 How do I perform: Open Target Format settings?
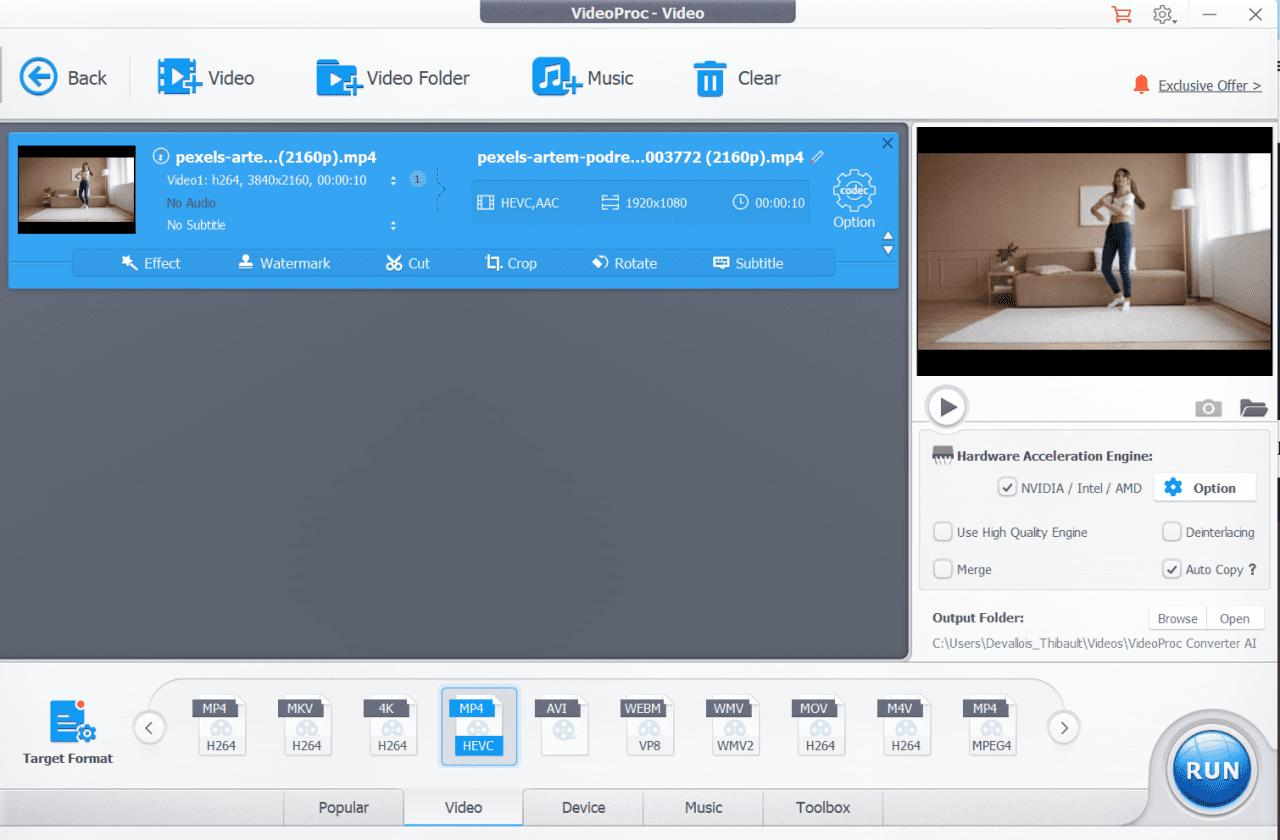point(68,731)
